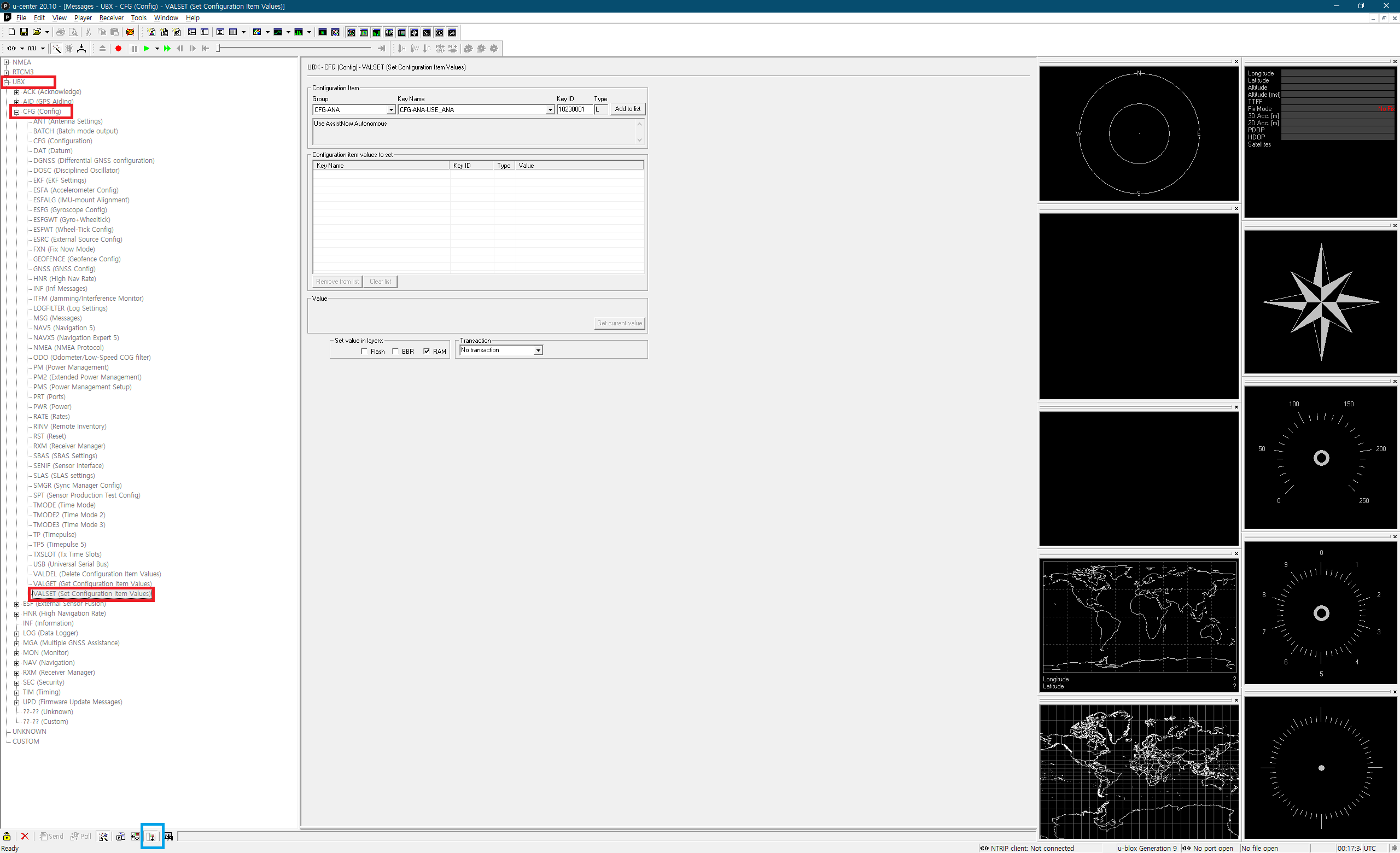
Task: Click the save disk icon
Action: click(x=24, y=32)
